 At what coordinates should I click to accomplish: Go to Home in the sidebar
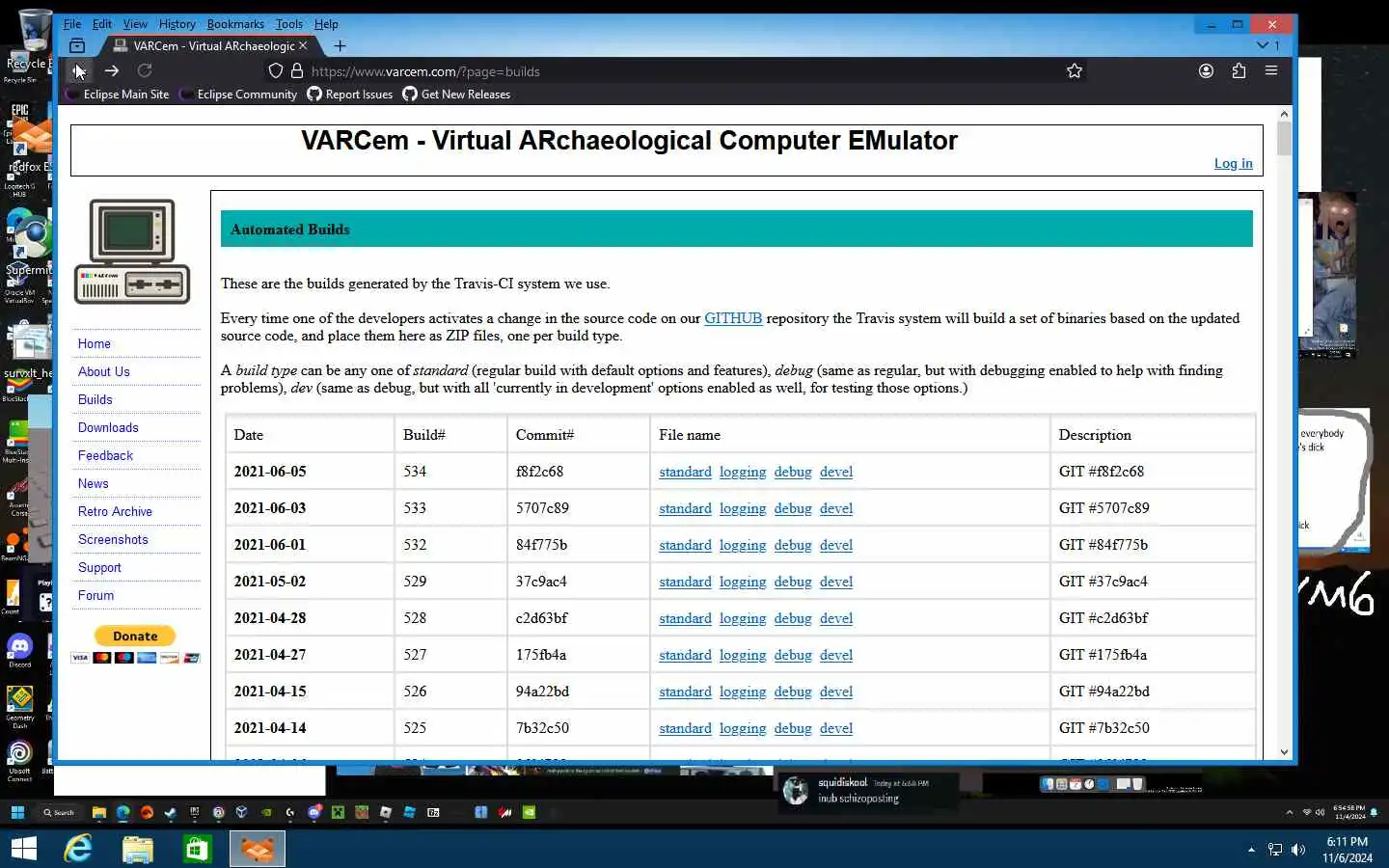pos(95,343)
